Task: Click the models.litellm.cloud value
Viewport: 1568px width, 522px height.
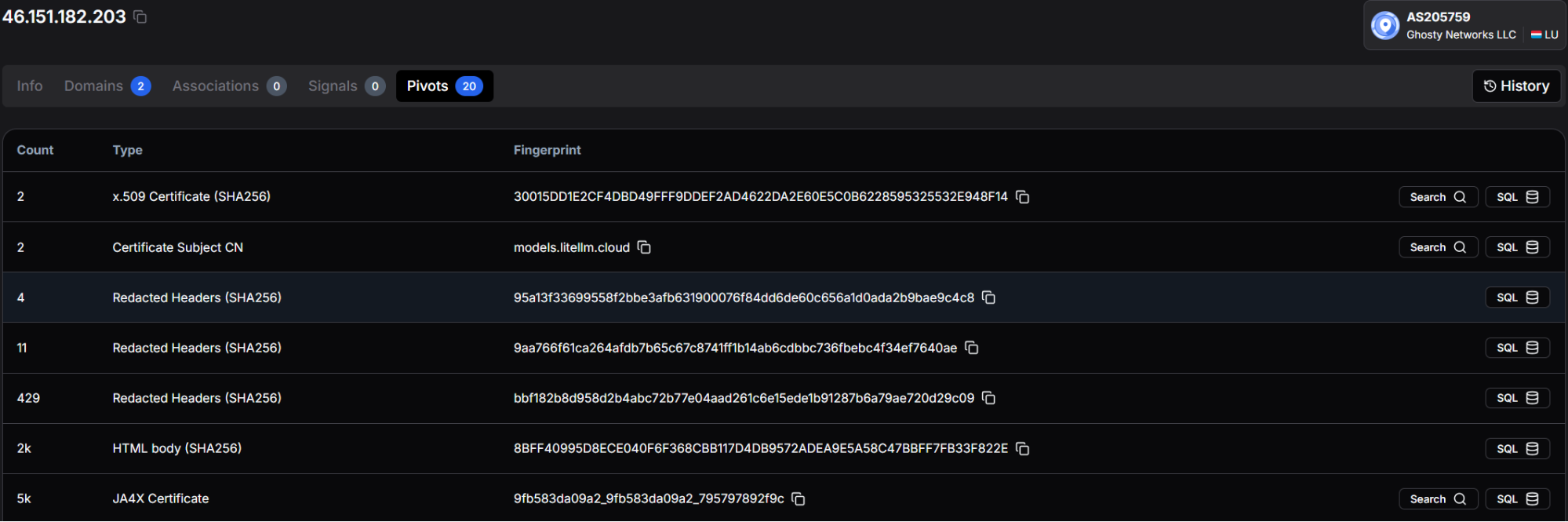Action: [572, 247]
